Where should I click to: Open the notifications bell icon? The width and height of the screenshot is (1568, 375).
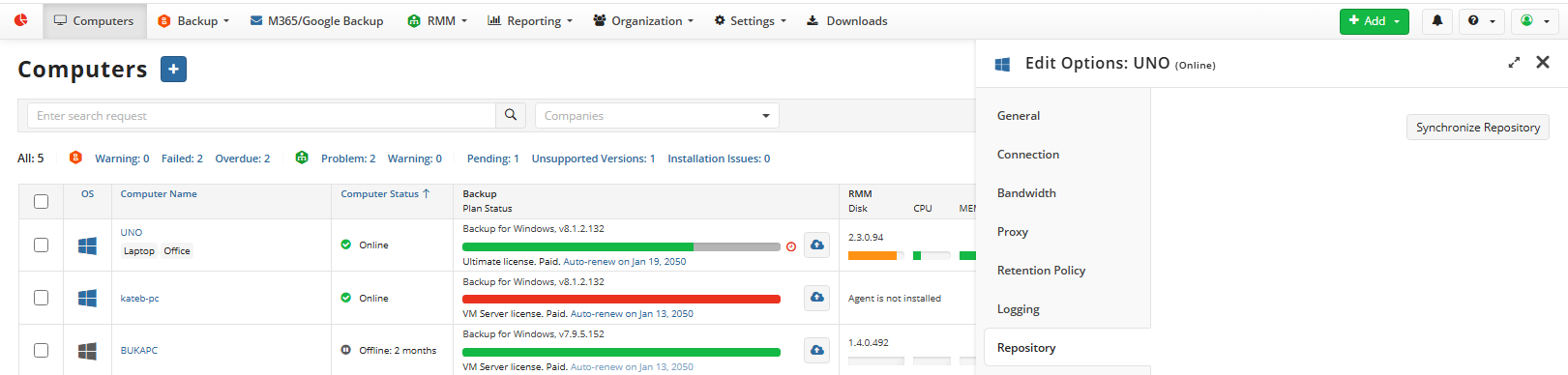(x=1436, y=20)
